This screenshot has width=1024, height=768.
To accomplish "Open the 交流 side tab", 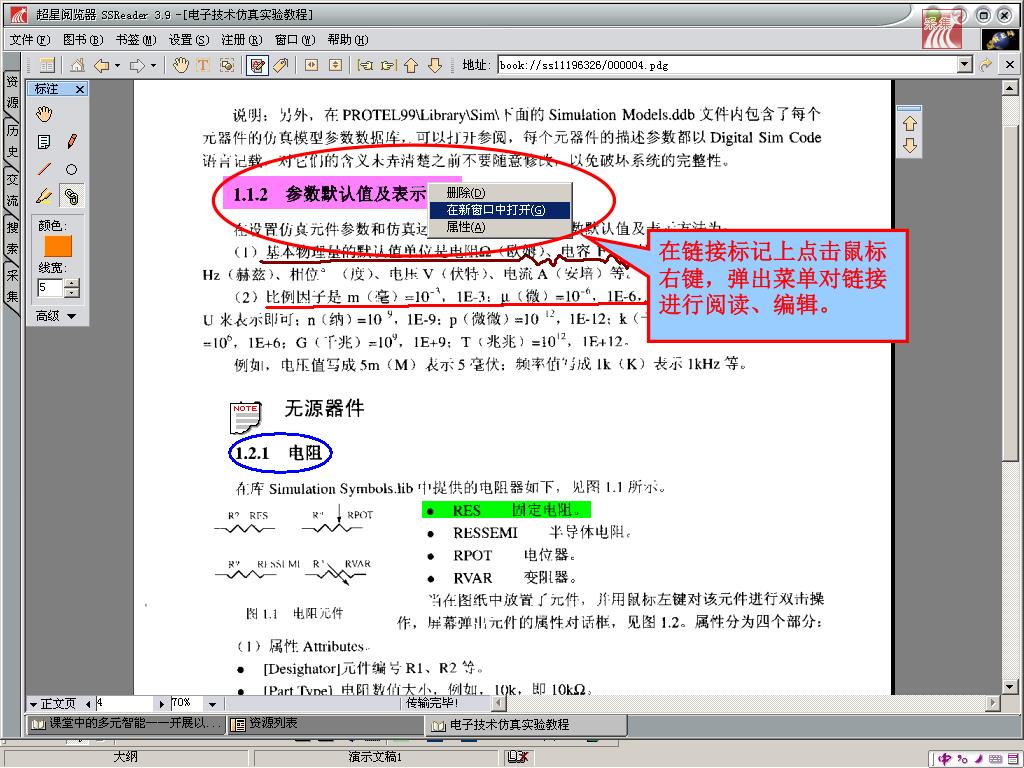I will [x=12, y=189].
